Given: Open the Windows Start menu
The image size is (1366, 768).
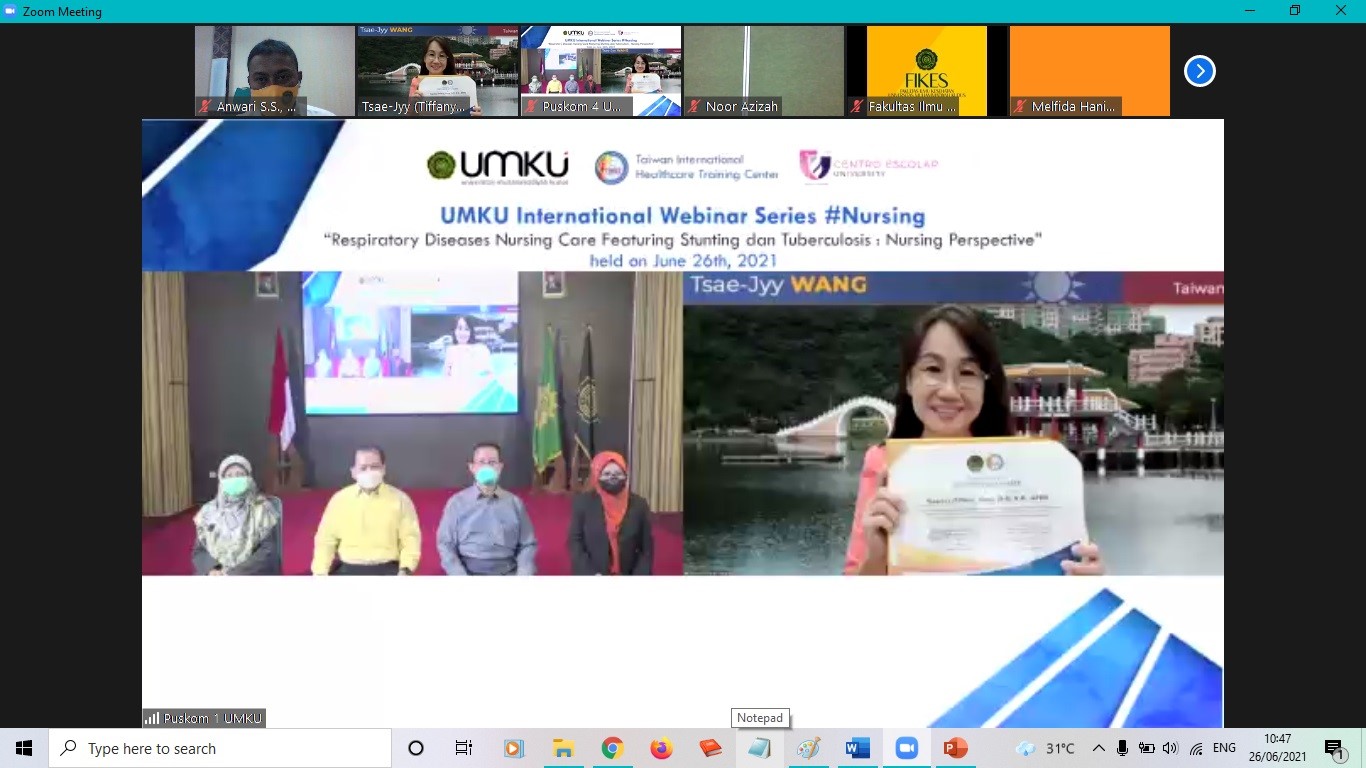Looking at the screenshot, I should pos(24,748).
